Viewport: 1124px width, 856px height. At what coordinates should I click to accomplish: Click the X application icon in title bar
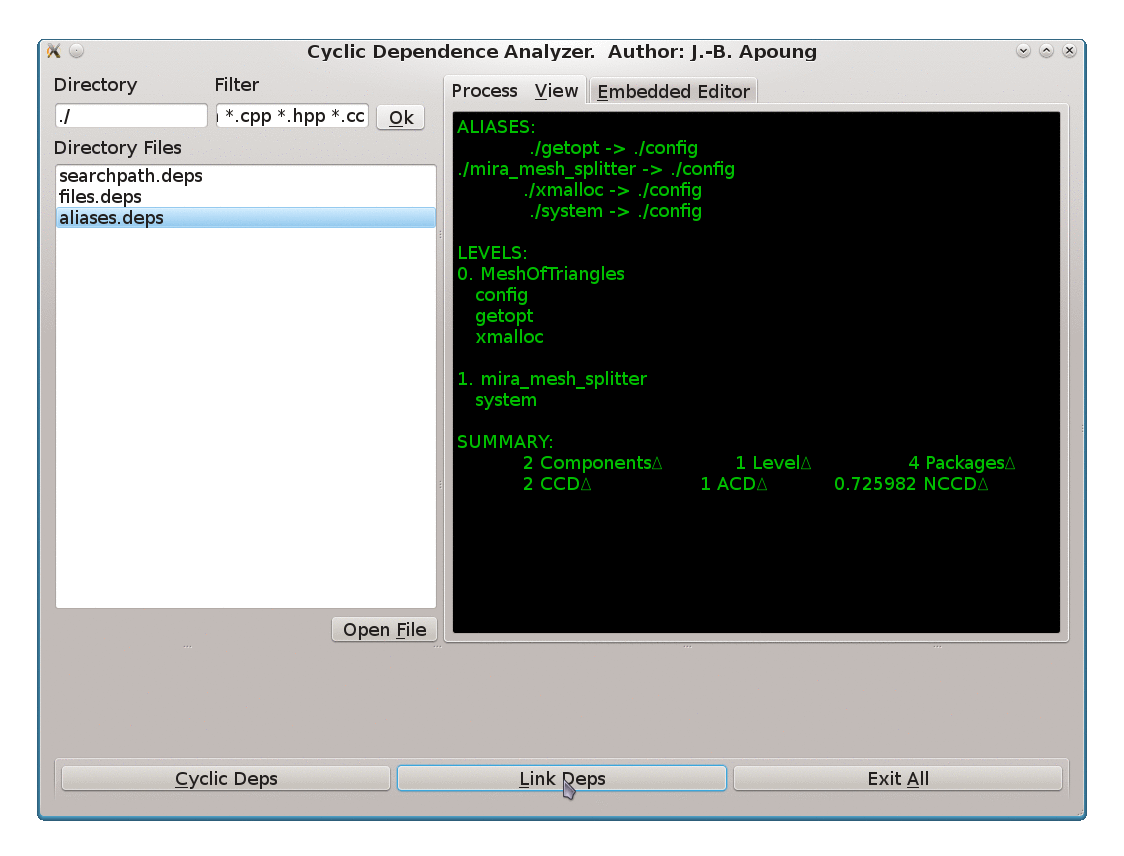pyautogui.click(x=54, y=51)
